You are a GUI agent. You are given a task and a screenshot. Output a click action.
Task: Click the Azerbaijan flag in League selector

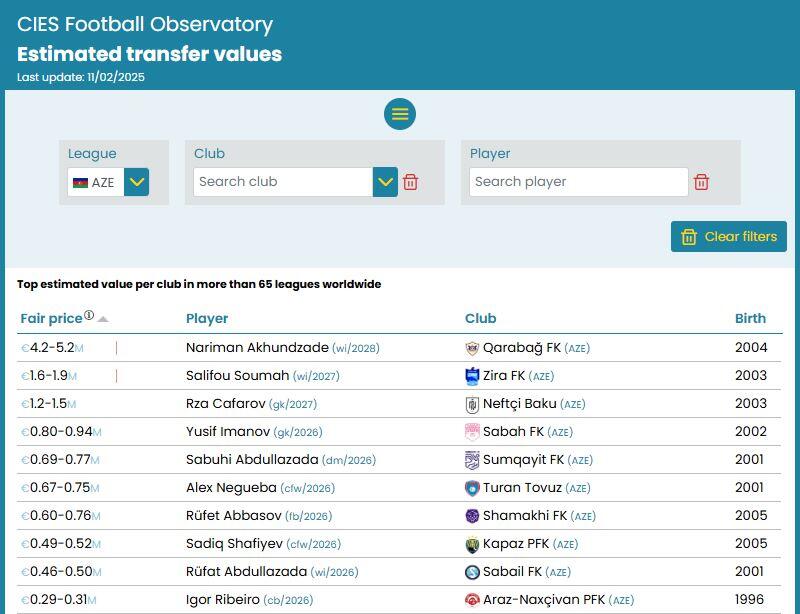click(80, 183)
